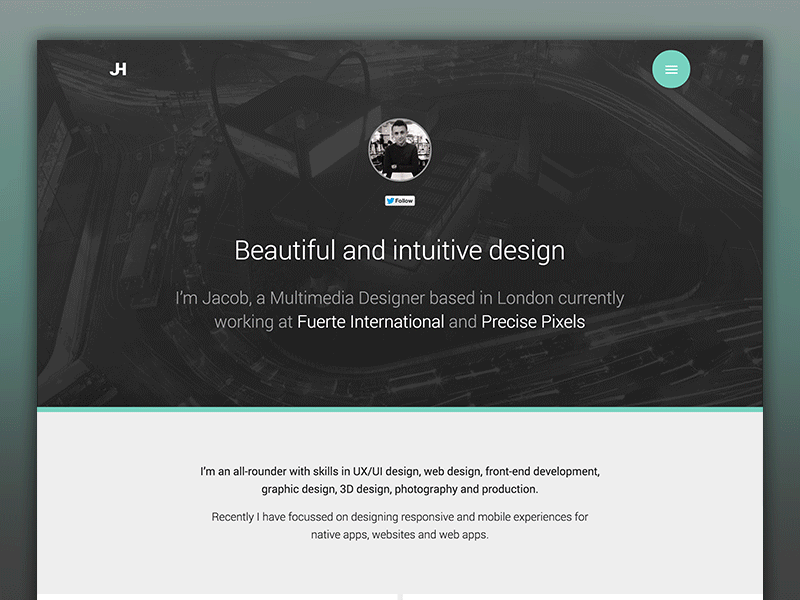Click the JH logo in the header
Image resolution: width=800 pixels, height=600 pixels.
pos(117,68)
